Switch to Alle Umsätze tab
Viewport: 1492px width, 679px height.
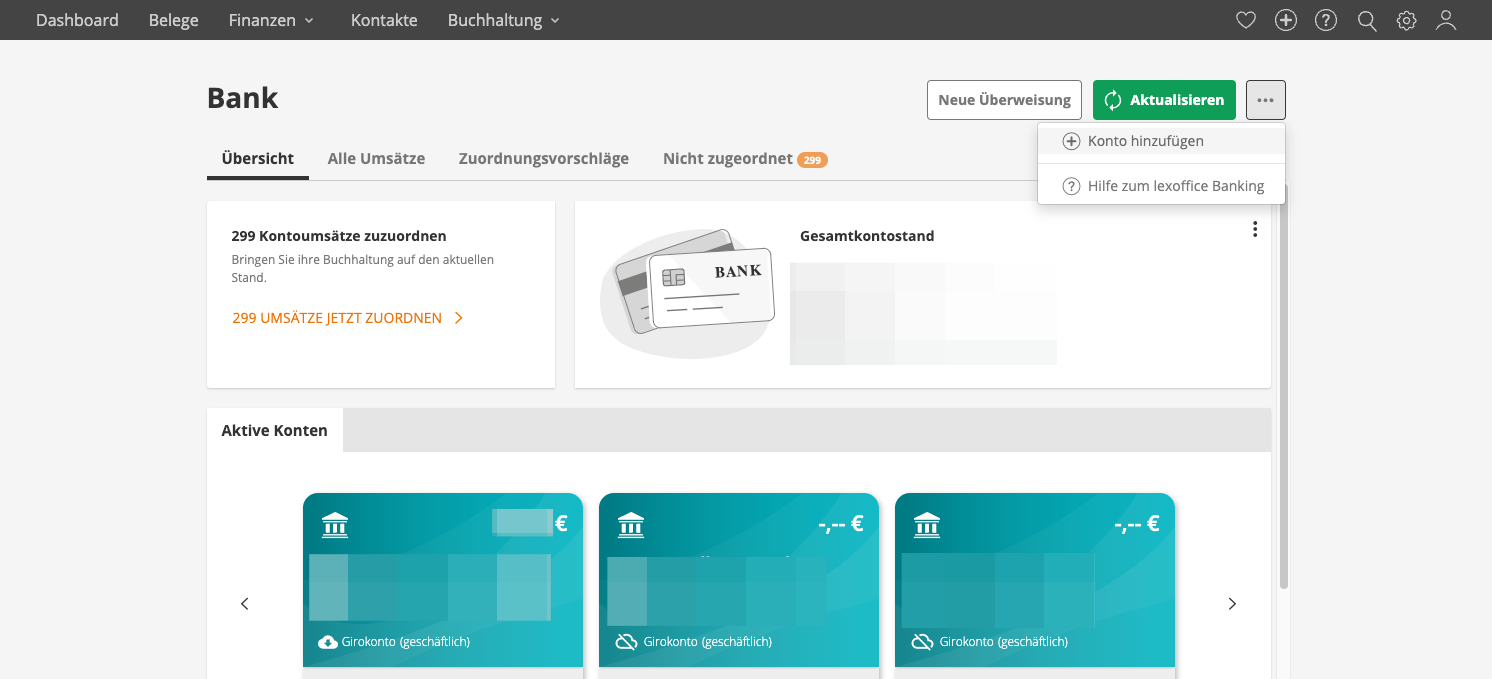(376, 158)
